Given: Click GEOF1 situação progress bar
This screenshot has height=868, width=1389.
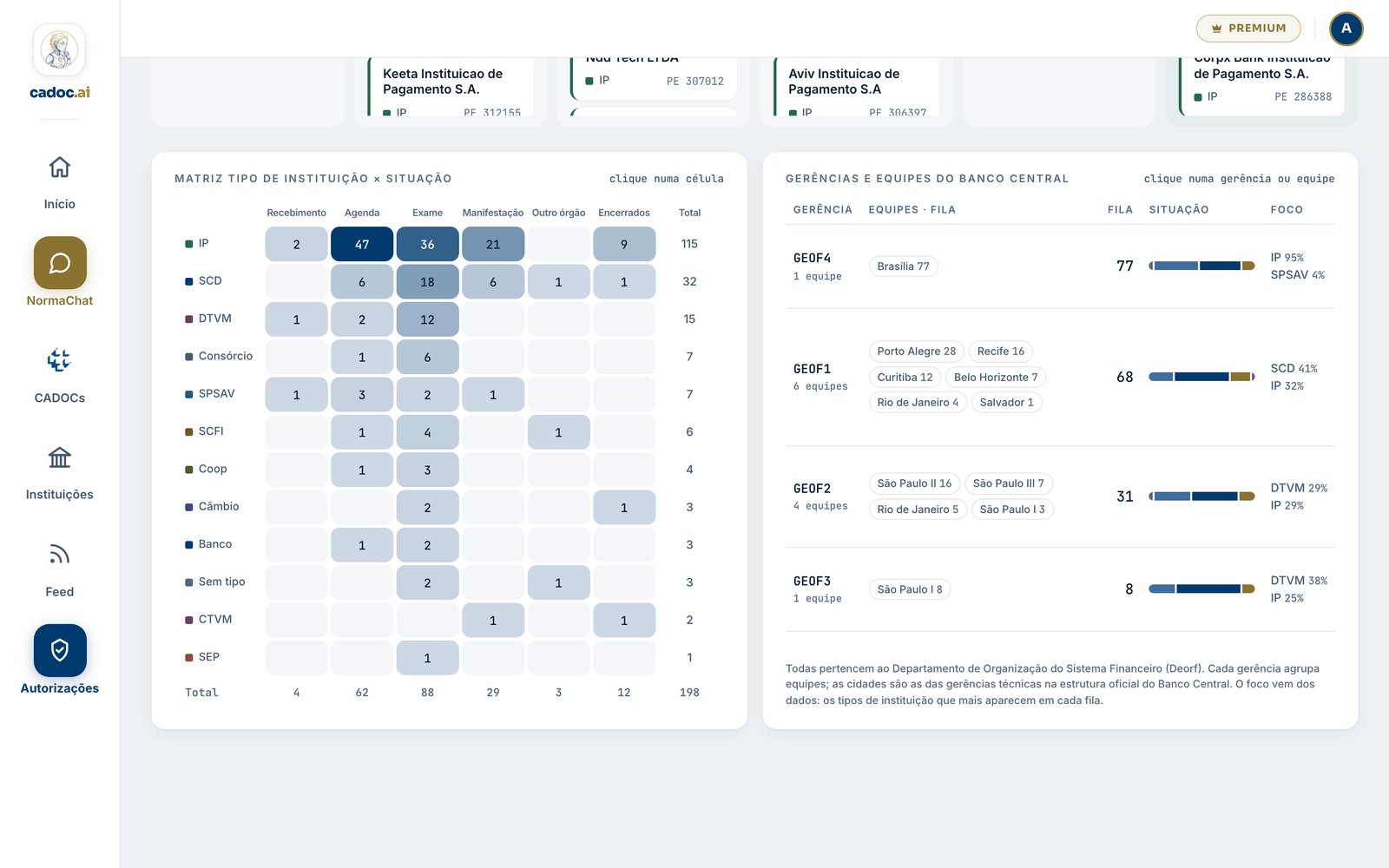Looking at the screenshot, I should tap(1201, 377).
